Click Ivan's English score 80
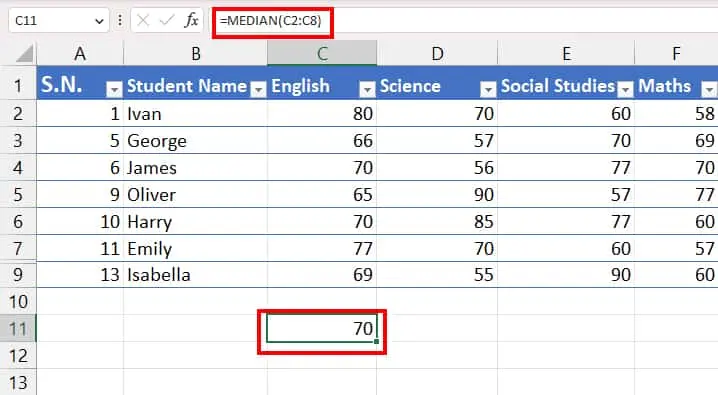The image size is (718, 395). [x=322, y=114]
